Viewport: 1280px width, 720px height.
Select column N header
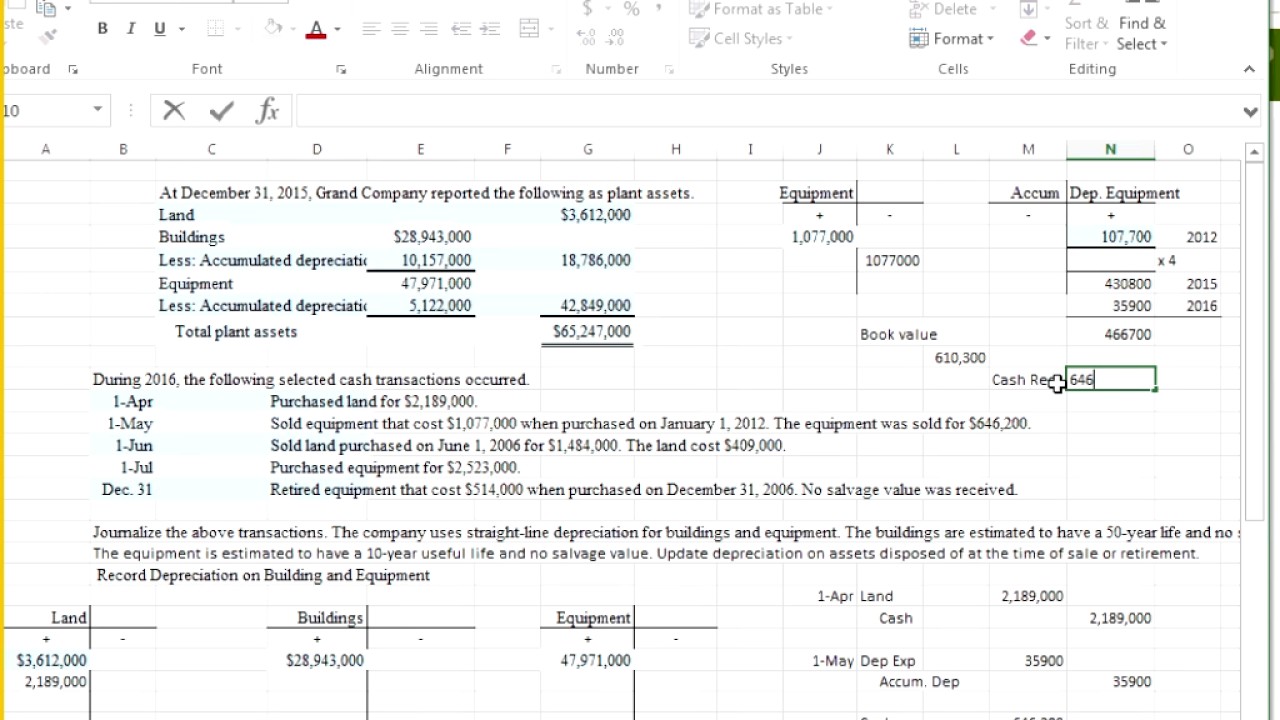click(1110, 149)
